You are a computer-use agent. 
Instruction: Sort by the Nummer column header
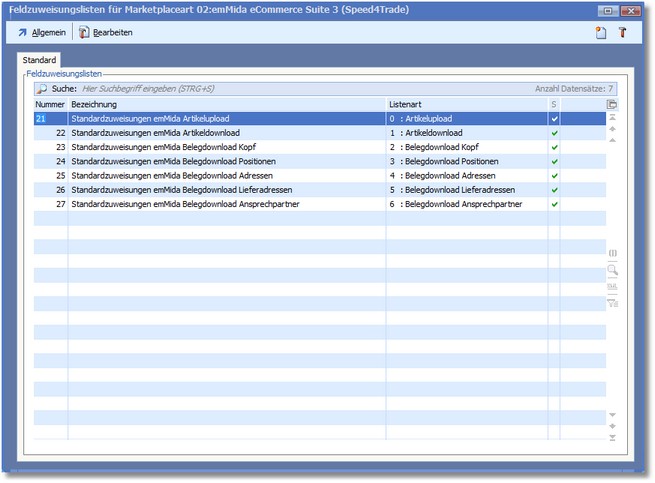tap(50, 104)
